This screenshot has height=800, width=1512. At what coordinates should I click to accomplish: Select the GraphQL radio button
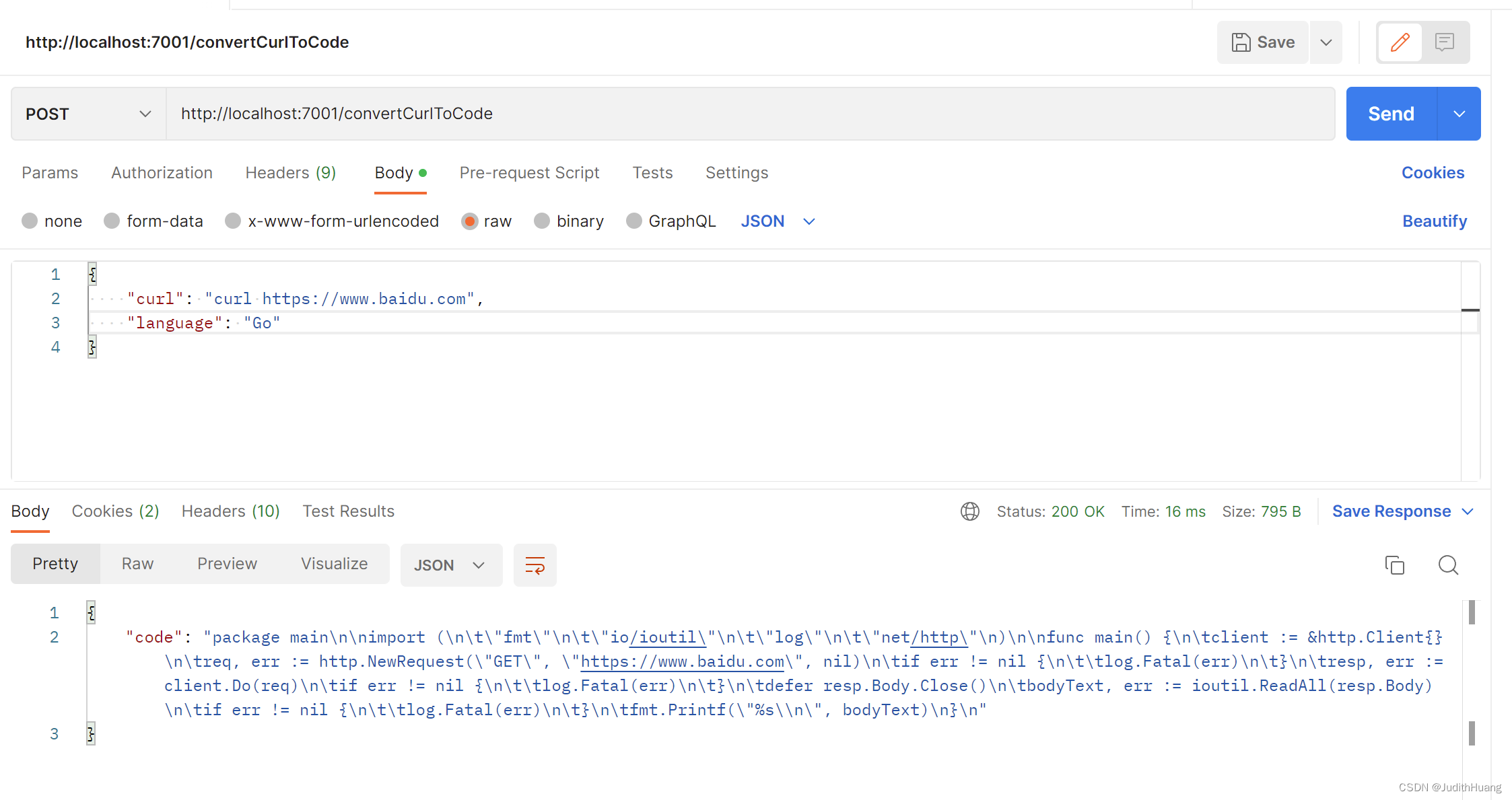point(634,221)
